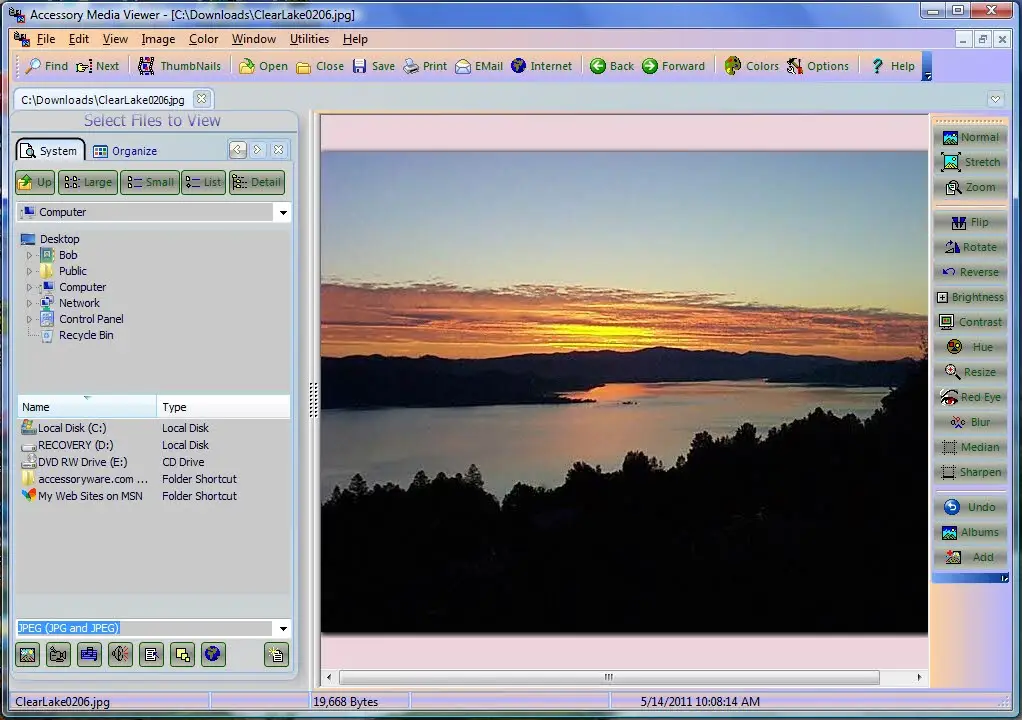
Task: Apply the Sharpen filter
Action: [x=970, y=472]
